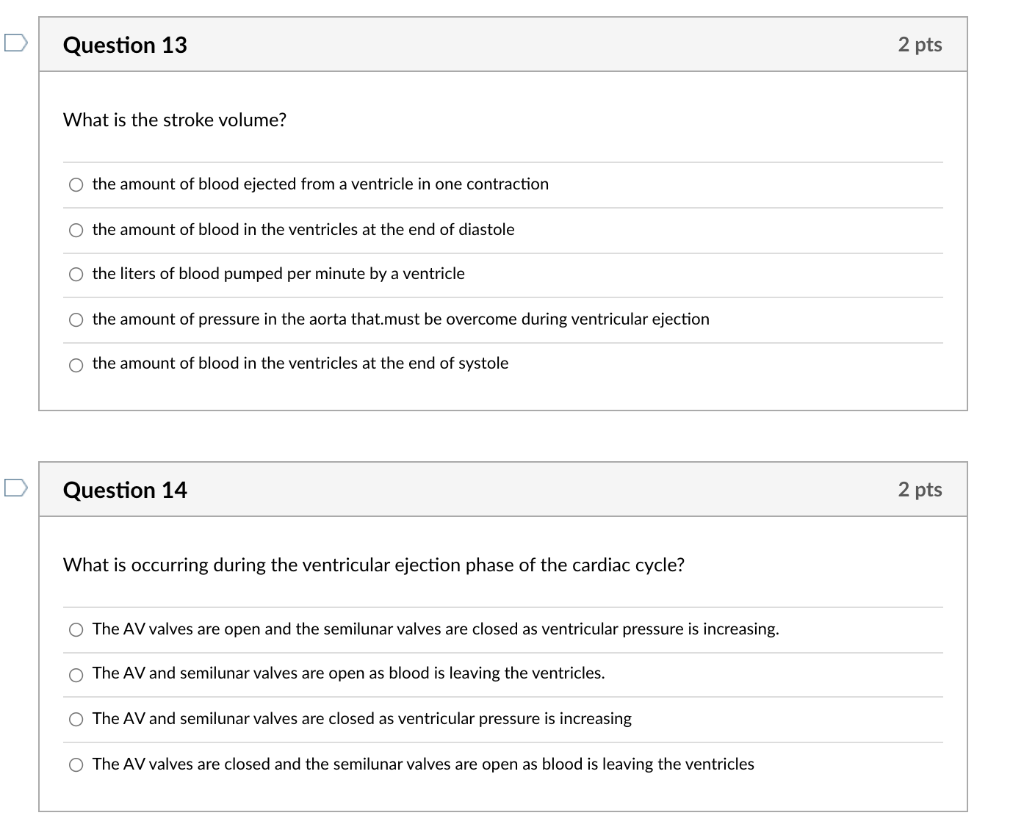This screenshot has height=821, width=1024.
Task: Select 'AV valves closed, semilunar valves open' option
Action: [76, 765]
